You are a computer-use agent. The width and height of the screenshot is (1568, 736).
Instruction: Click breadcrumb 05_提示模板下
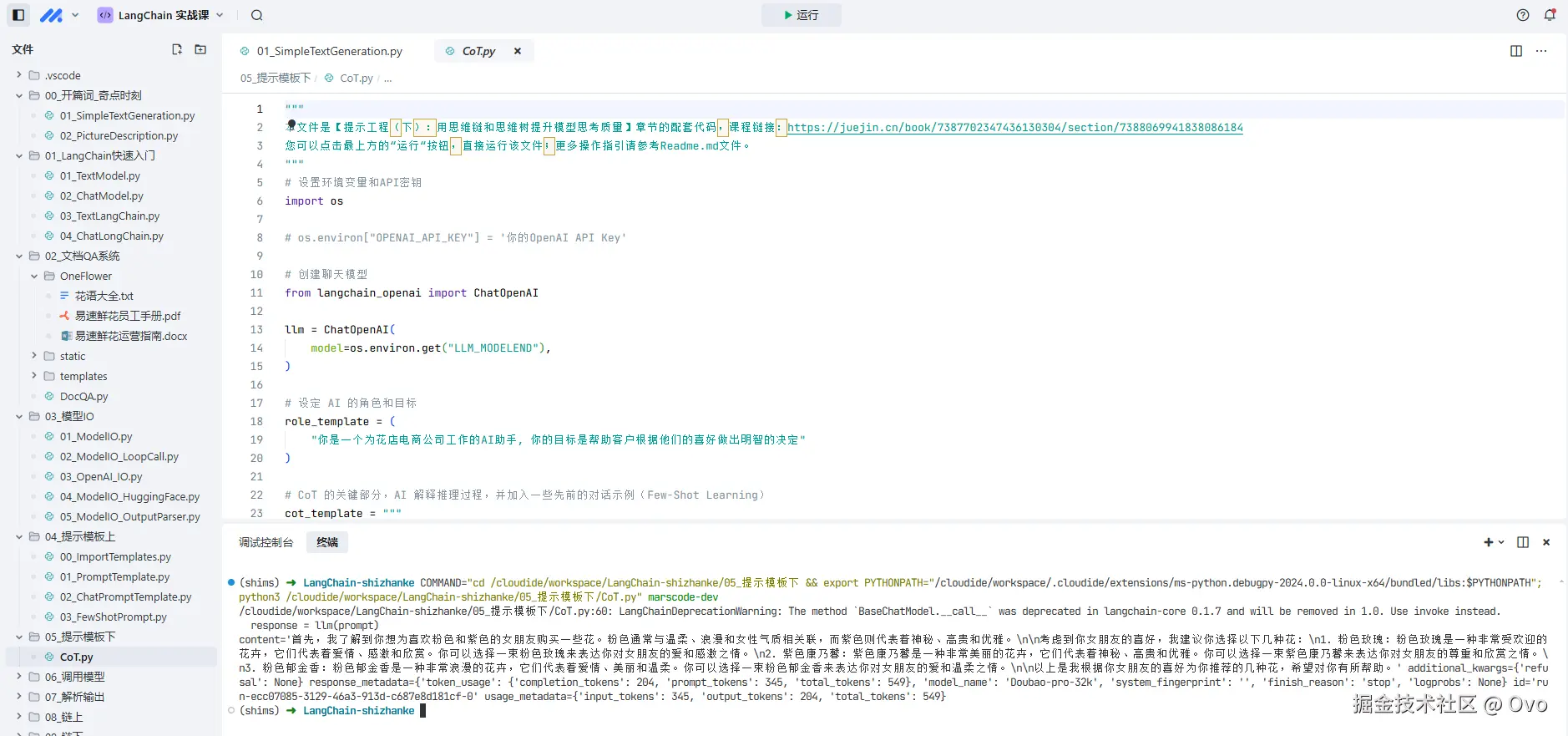point(276,78)
